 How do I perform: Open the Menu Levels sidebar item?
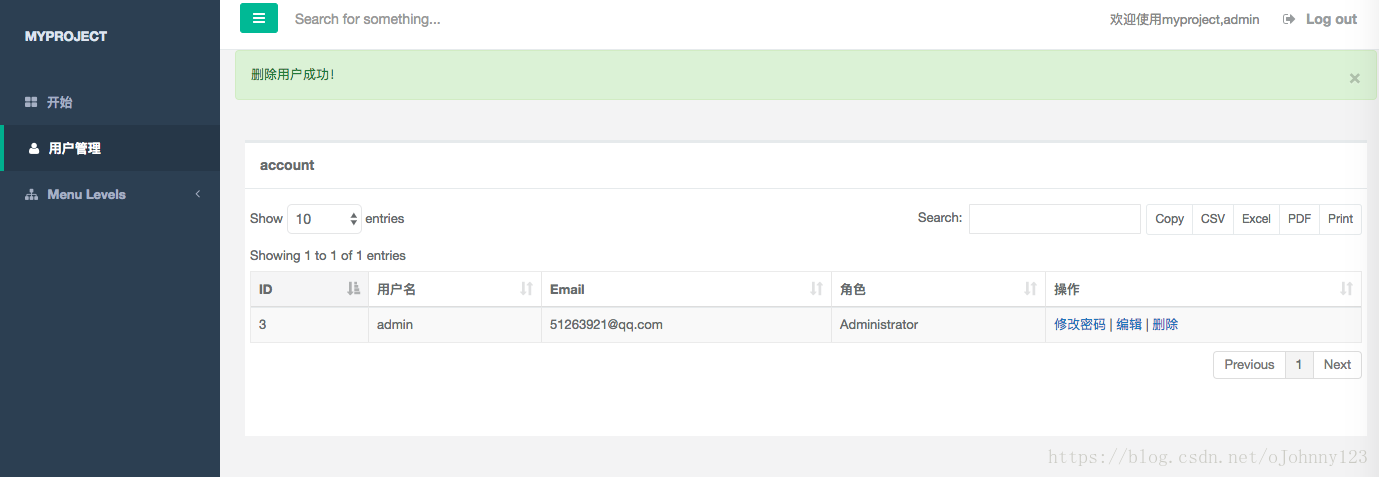[110, 194]
